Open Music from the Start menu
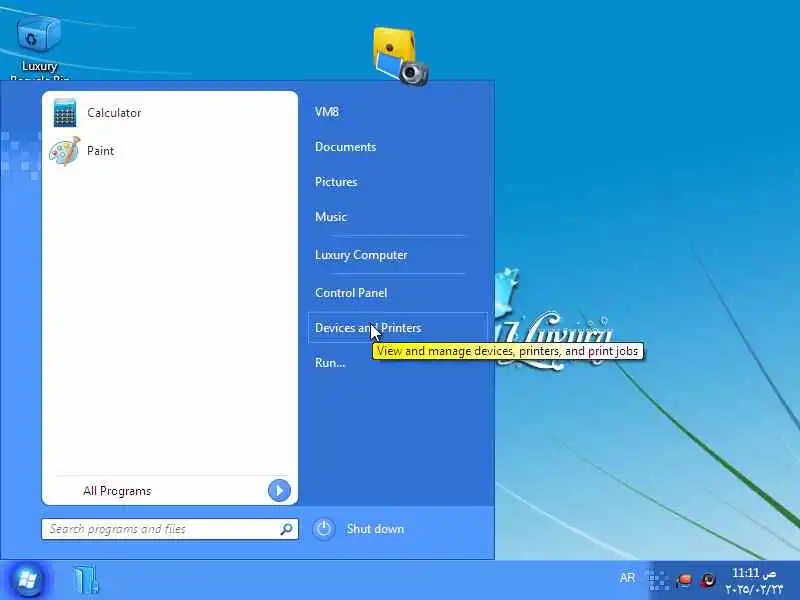This screenshot has width=800, height=600. (331, 217)
